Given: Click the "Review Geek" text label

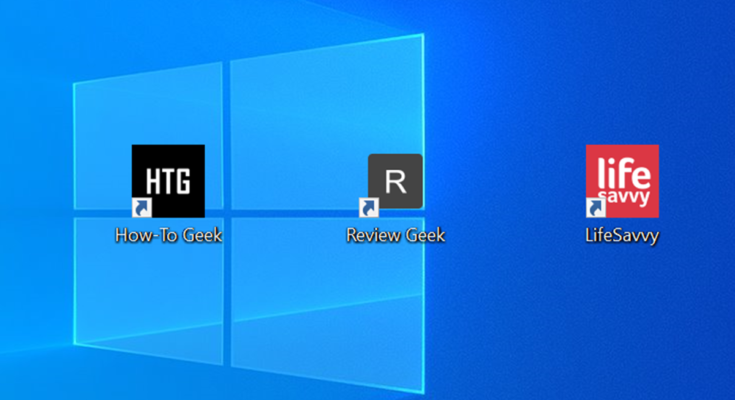Looking at the screenshot, I should click(x=395, y=236).
